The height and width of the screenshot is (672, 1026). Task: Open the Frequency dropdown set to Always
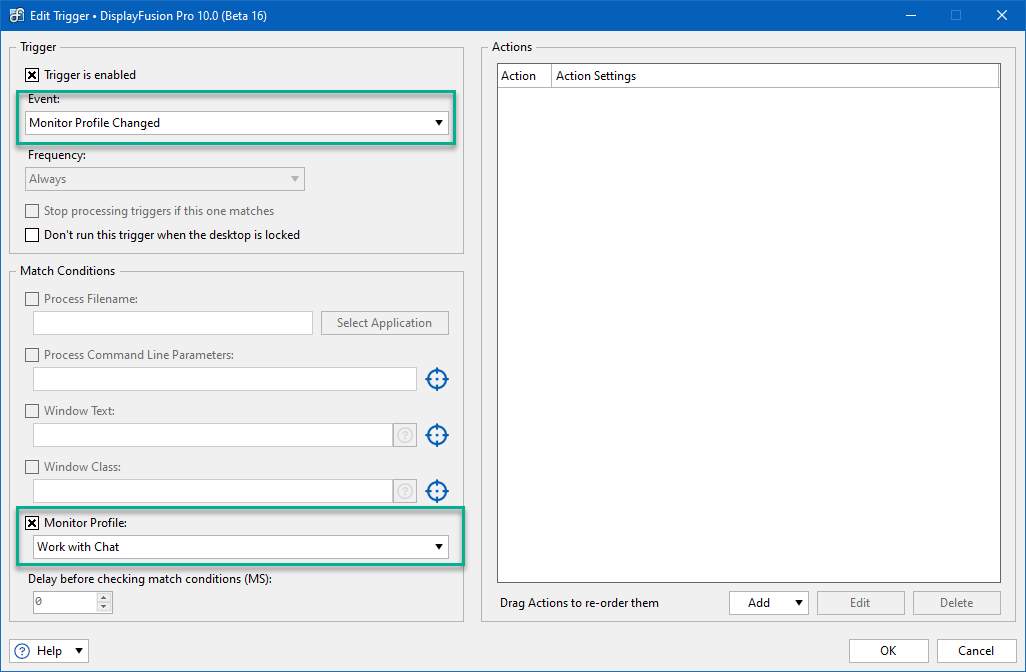point(165,179)
